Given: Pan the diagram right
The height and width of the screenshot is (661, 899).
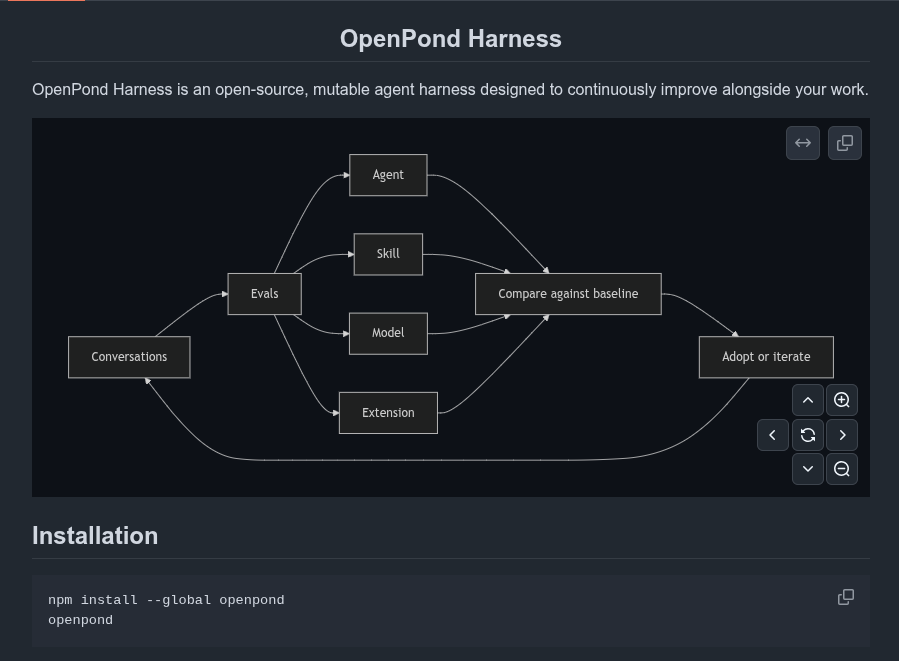Looking at the screenshot, I should click(842, 435).
